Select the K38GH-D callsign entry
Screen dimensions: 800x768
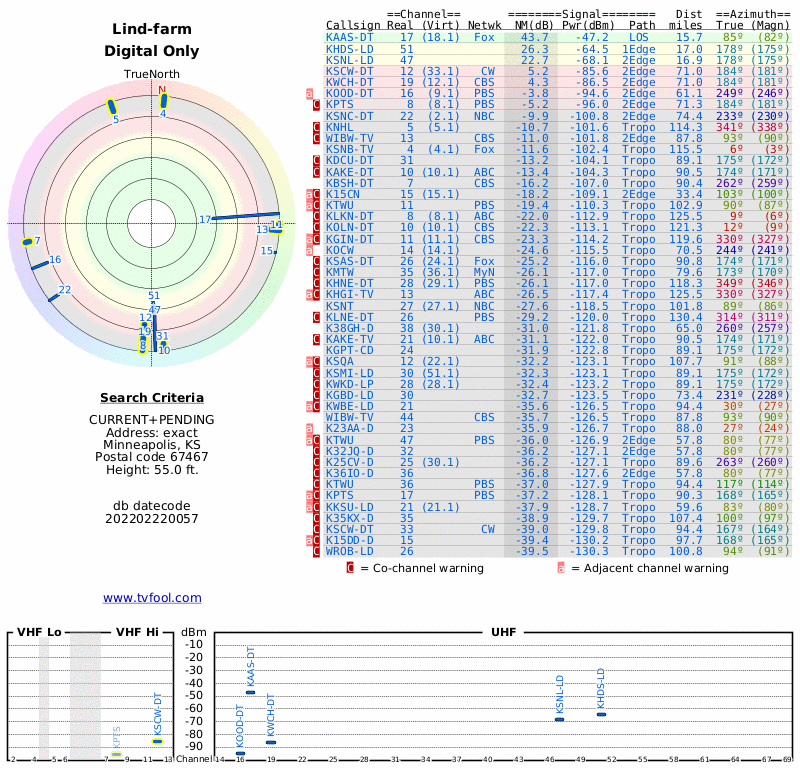click(349, 328)
